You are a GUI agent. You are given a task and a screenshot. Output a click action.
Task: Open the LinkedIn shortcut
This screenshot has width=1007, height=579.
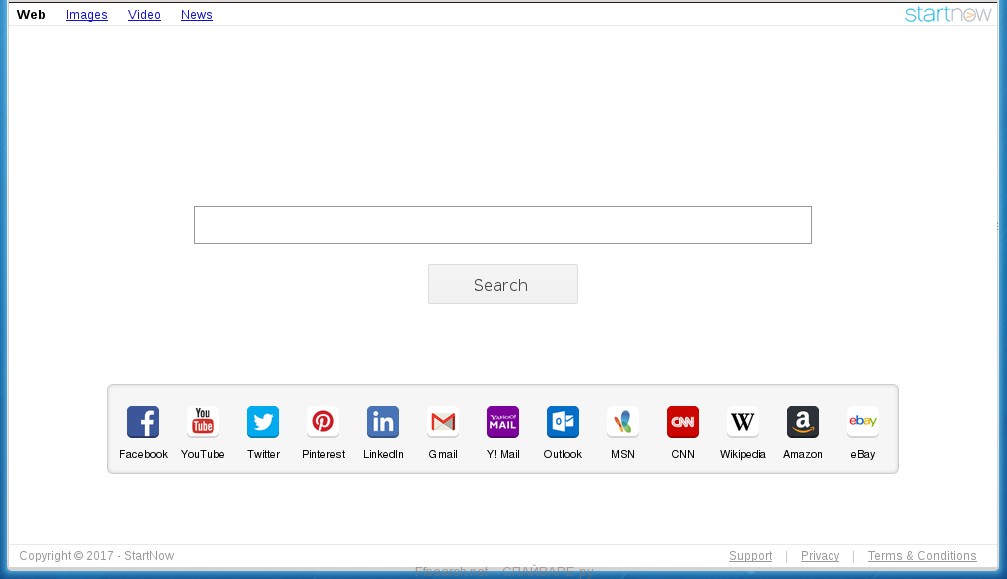point(383,422)
